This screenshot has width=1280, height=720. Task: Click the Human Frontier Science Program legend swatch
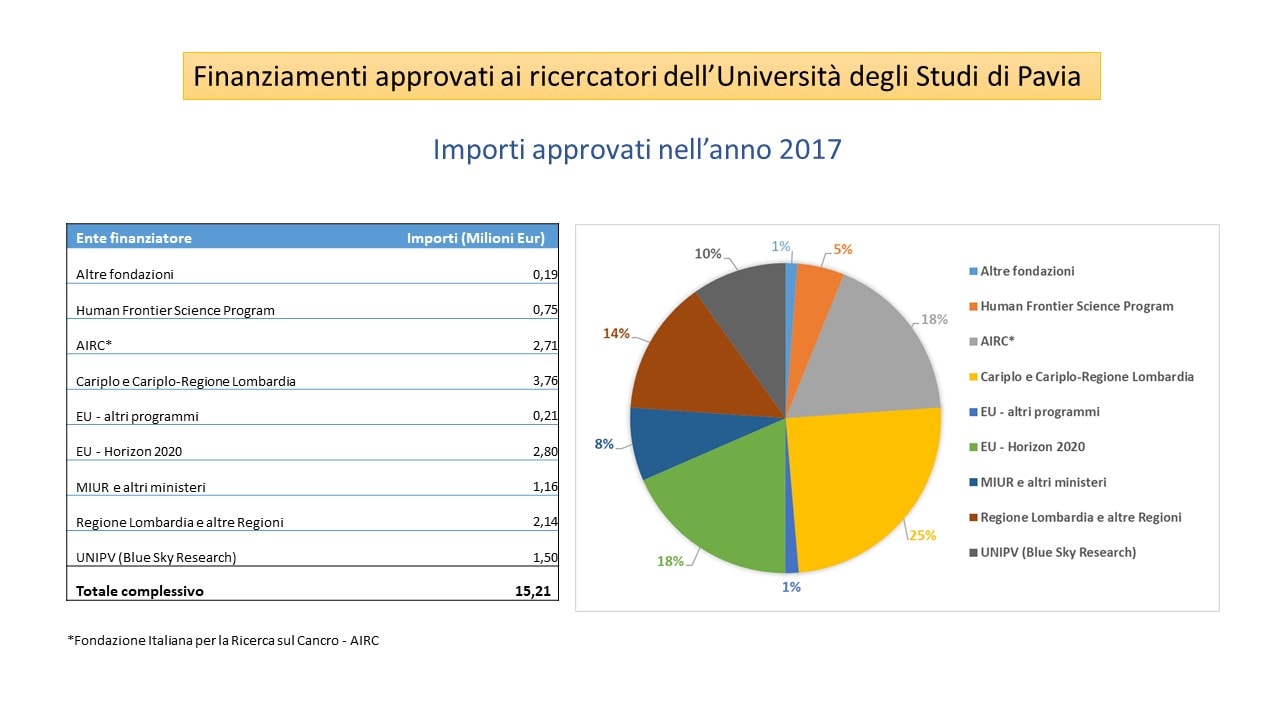974,307
